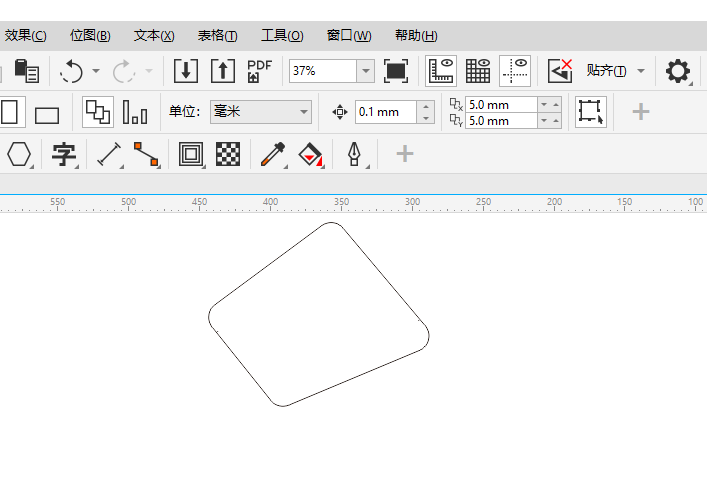Open the 表格(T) menu
Screen dimensions: 707x485
(217, 35)
